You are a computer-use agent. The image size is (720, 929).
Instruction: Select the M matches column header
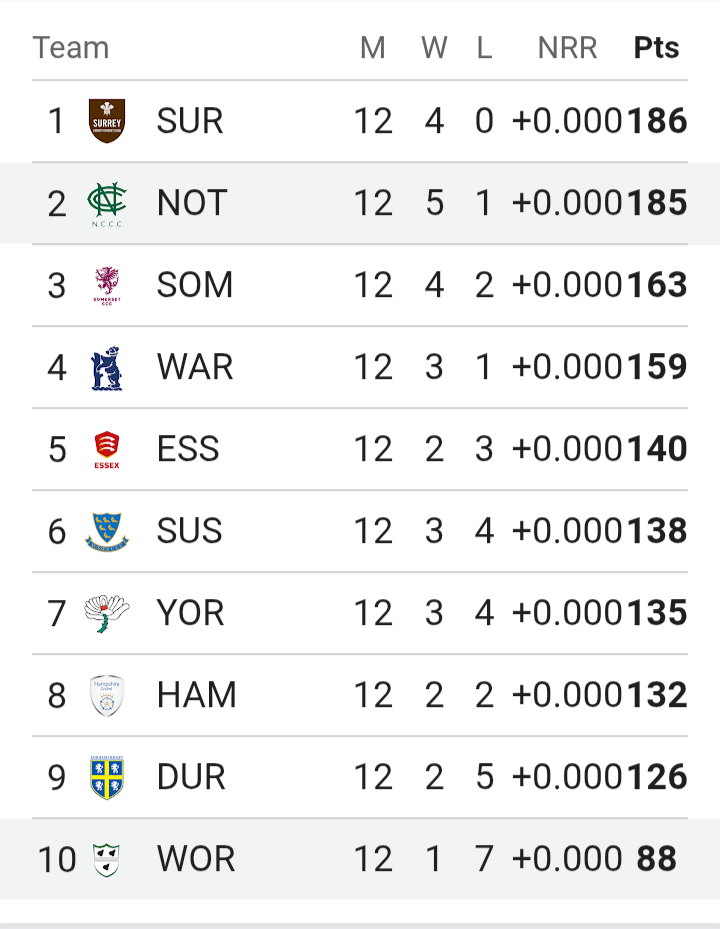pos(373,47)
